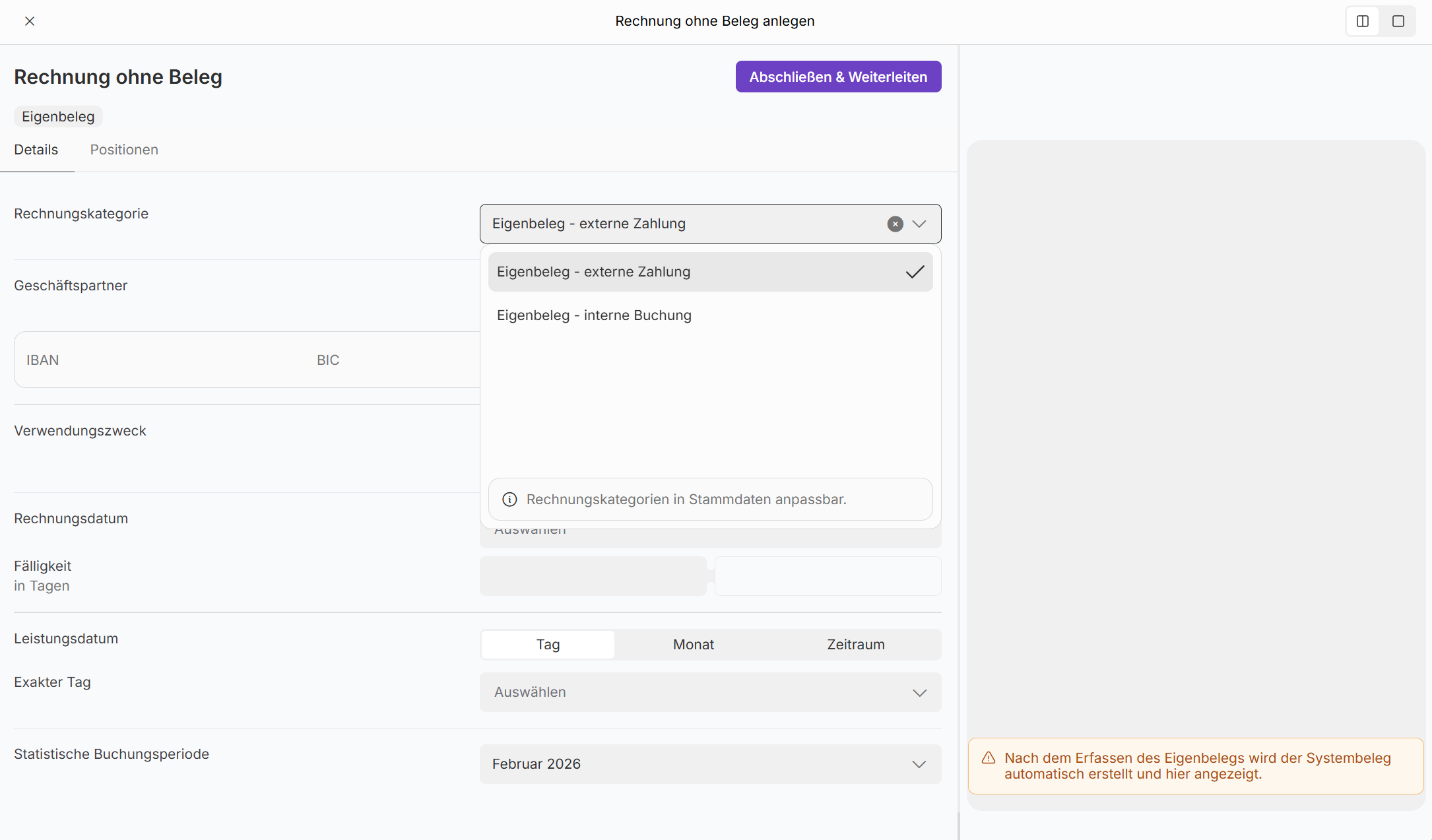Close the dialog with the X icon

point(30,21)
